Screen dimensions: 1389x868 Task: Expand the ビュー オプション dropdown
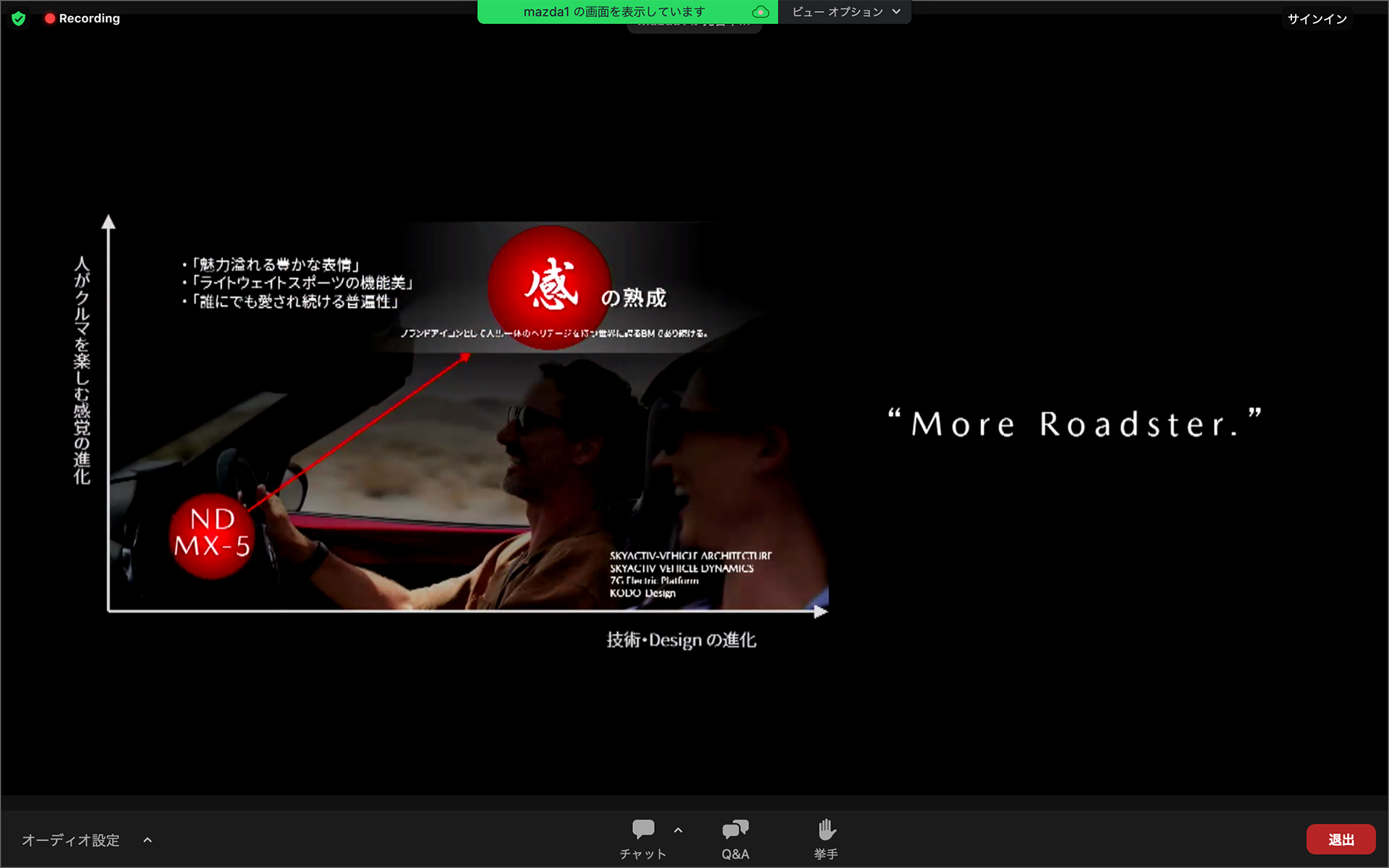(845, 12)
